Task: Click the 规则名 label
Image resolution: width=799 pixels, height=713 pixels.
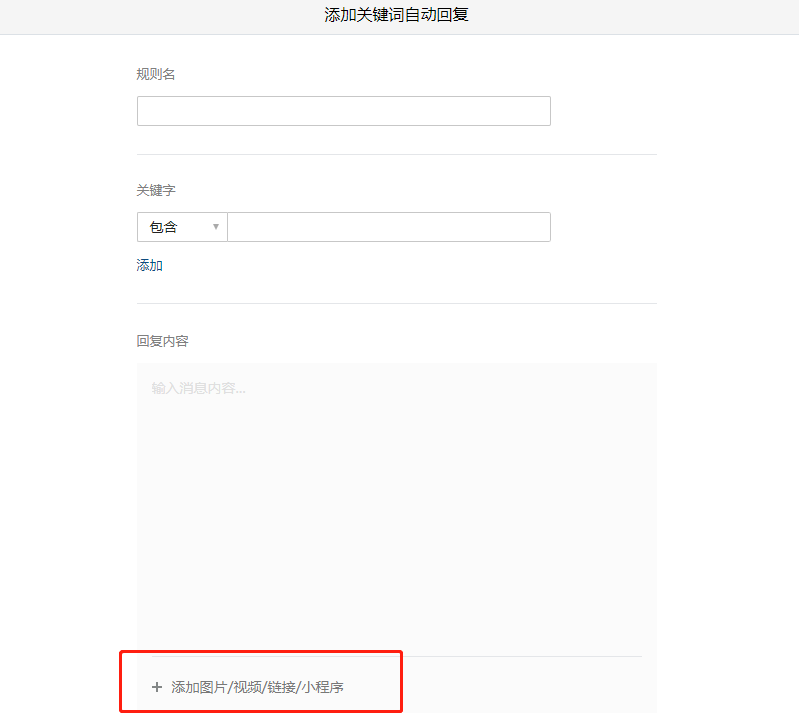Action: tap(155, 74)
